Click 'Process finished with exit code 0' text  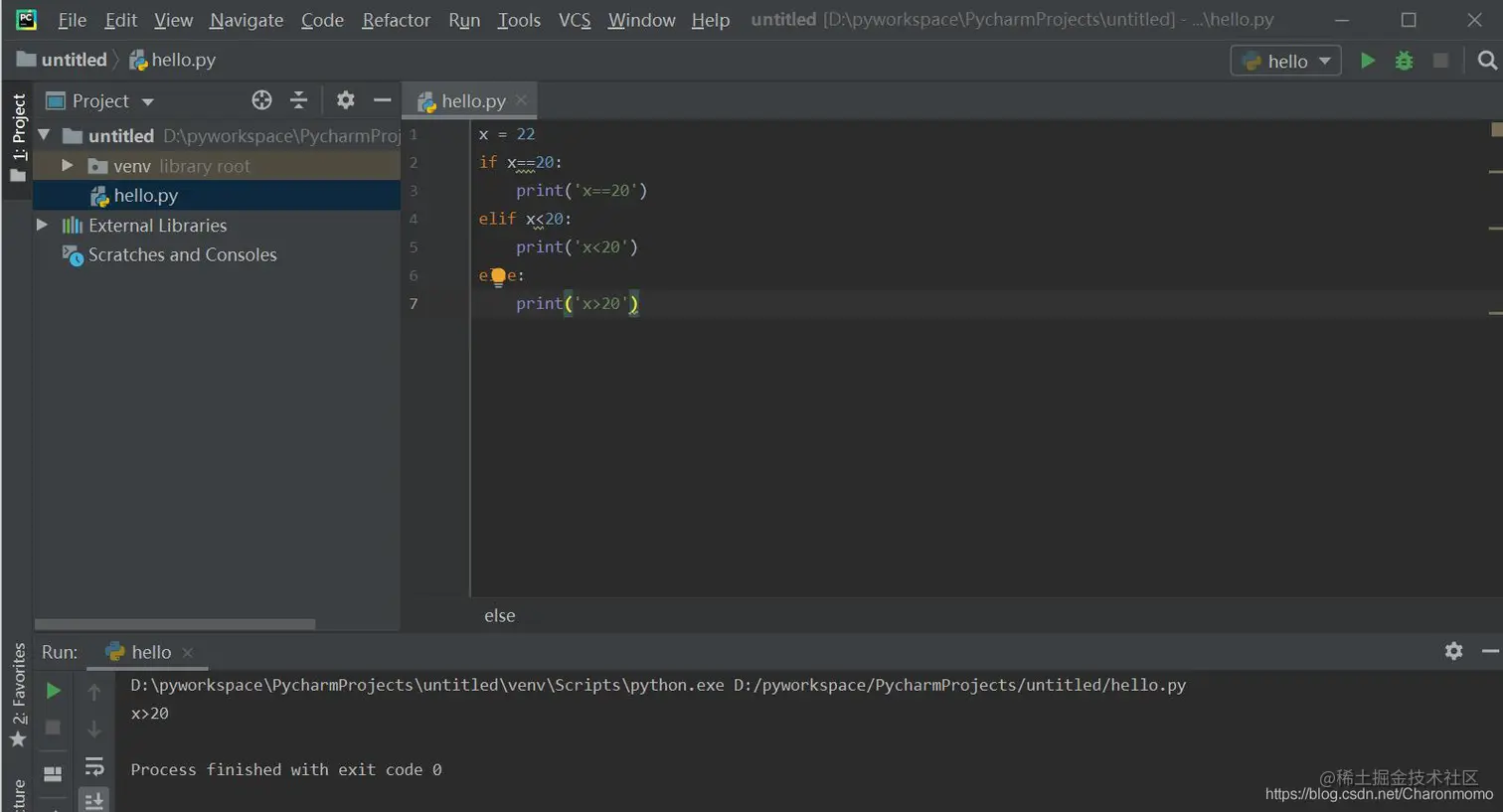286,769
